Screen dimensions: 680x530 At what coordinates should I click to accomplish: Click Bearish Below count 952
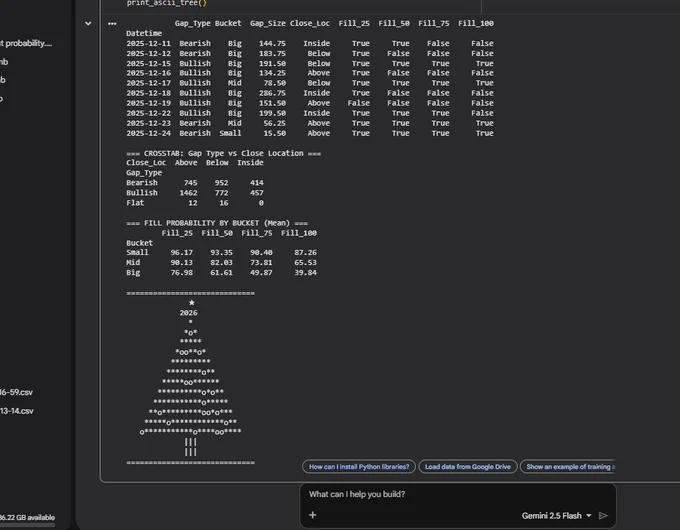221,183
